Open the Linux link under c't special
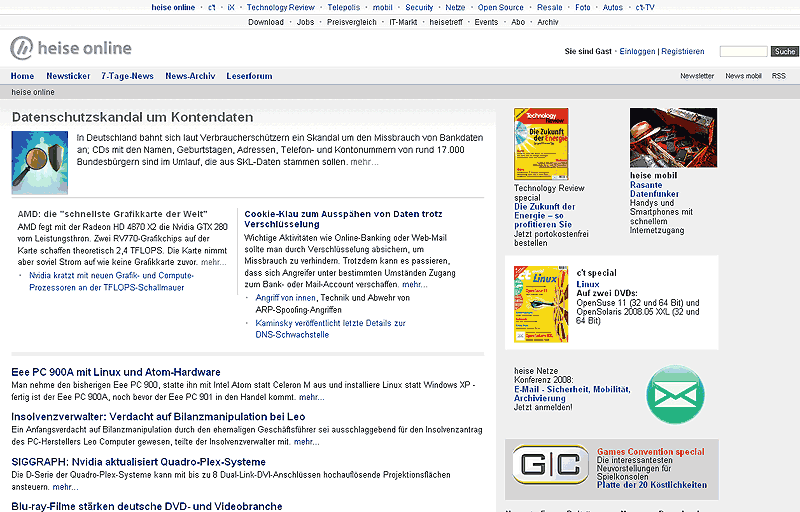The image size is (800, 512). coord(588,285)
